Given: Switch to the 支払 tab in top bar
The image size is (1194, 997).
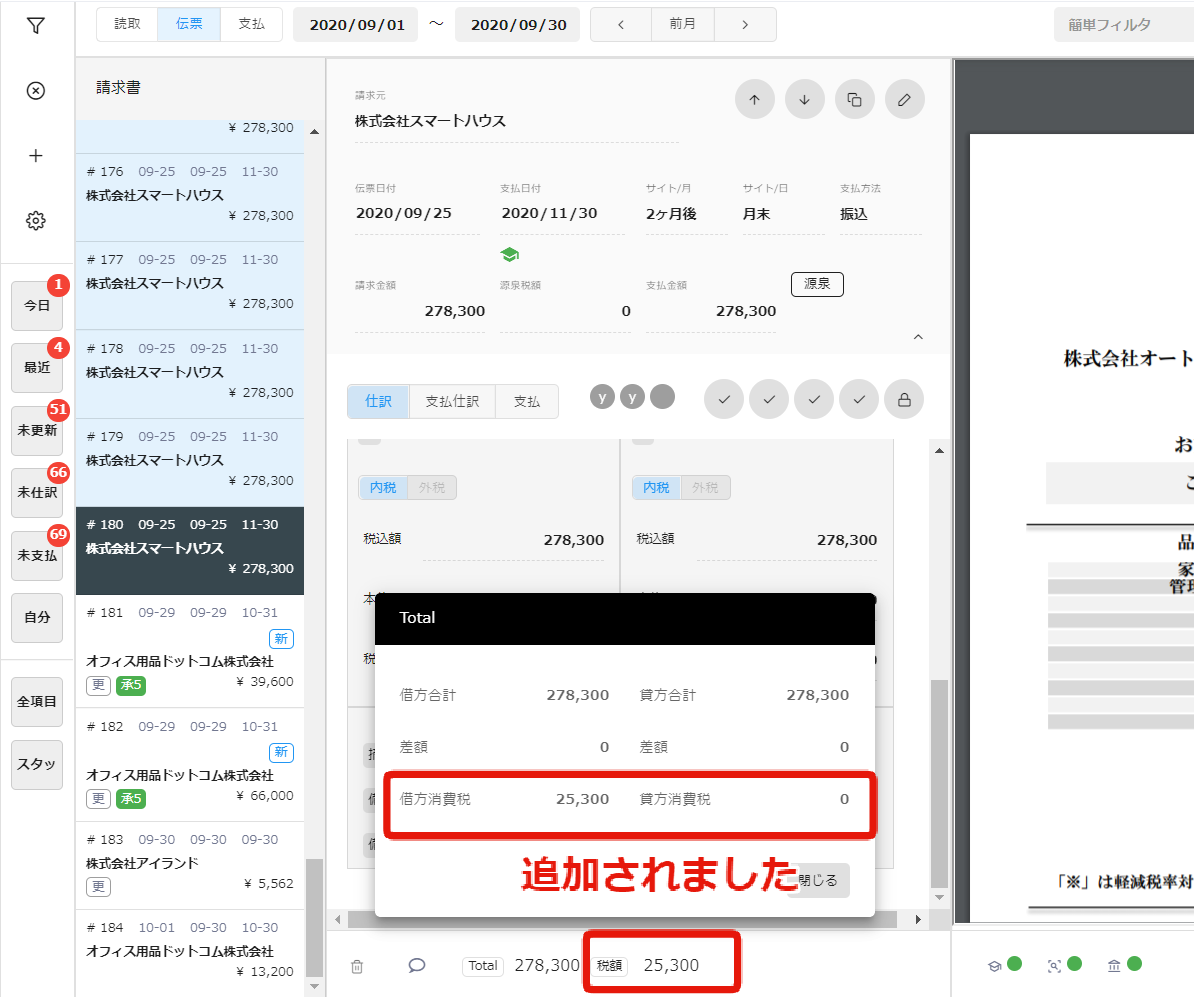Looking at the screenshot, I should coord(251,24).
